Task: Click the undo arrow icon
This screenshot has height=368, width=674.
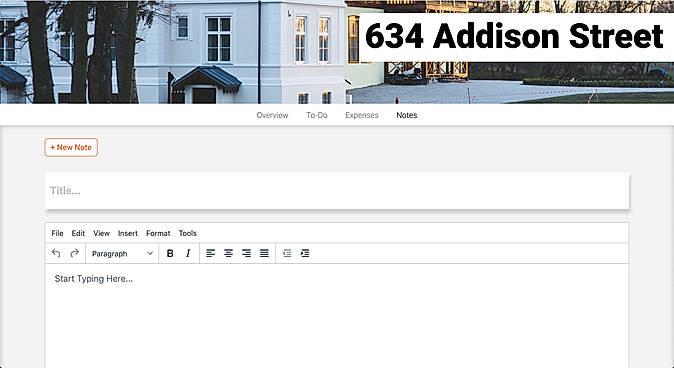Action: pyautogui.click(x=56, y=253)
